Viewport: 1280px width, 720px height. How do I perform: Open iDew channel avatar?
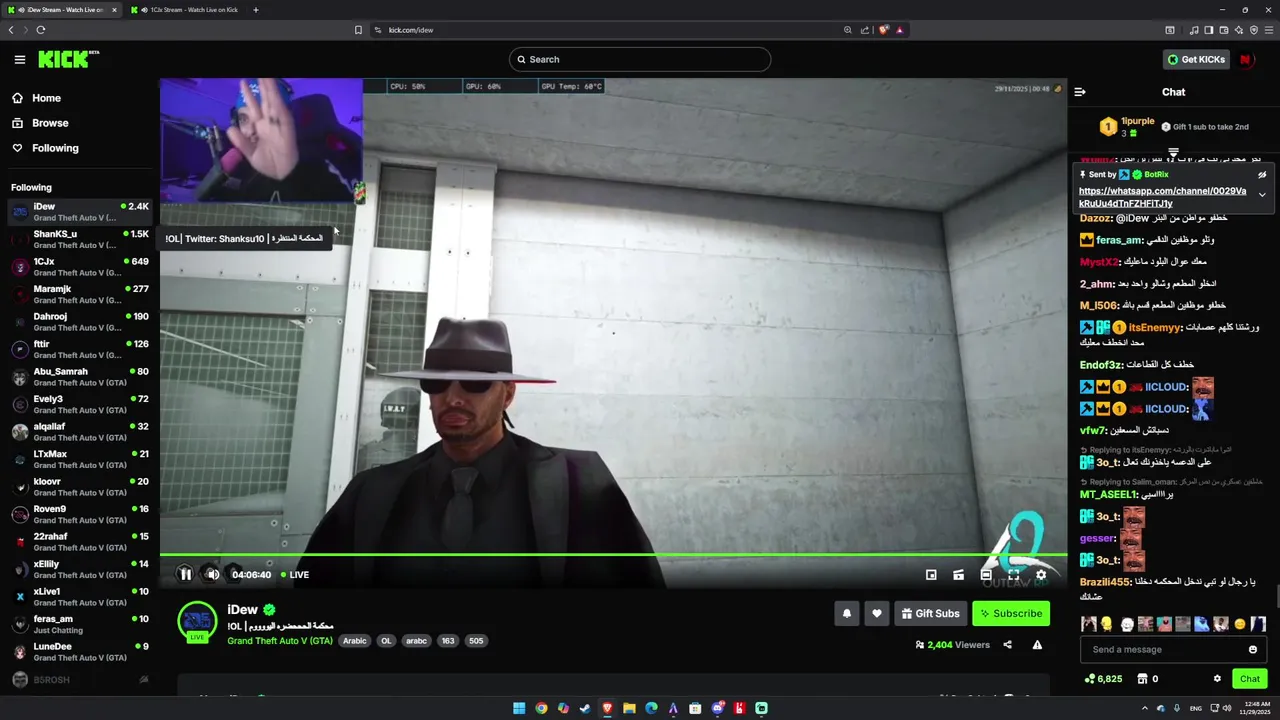(197, 621)
